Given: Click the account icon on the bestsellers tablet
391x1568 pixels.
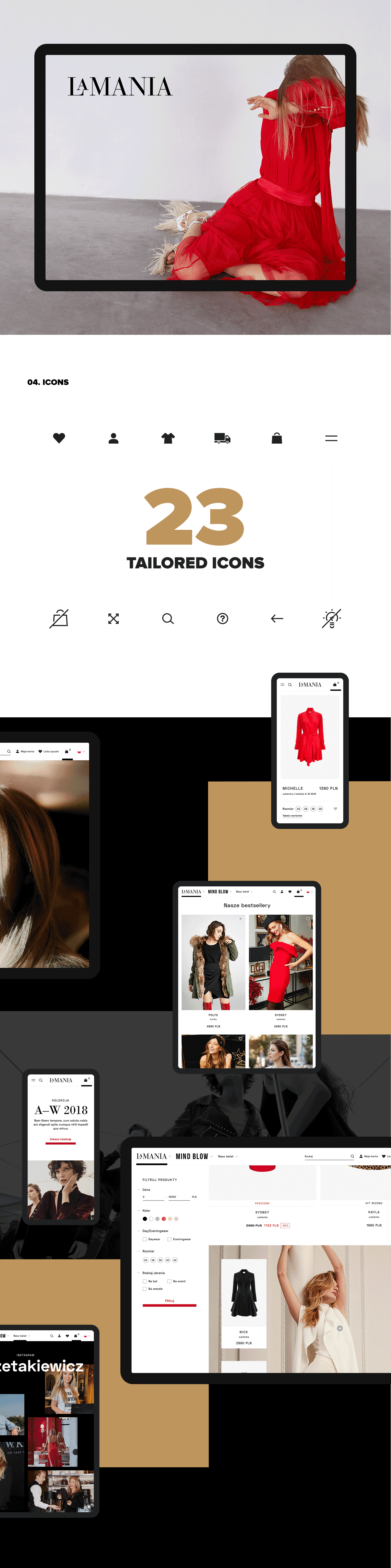Looking at the screenshot, I should (x=282, y=892).
